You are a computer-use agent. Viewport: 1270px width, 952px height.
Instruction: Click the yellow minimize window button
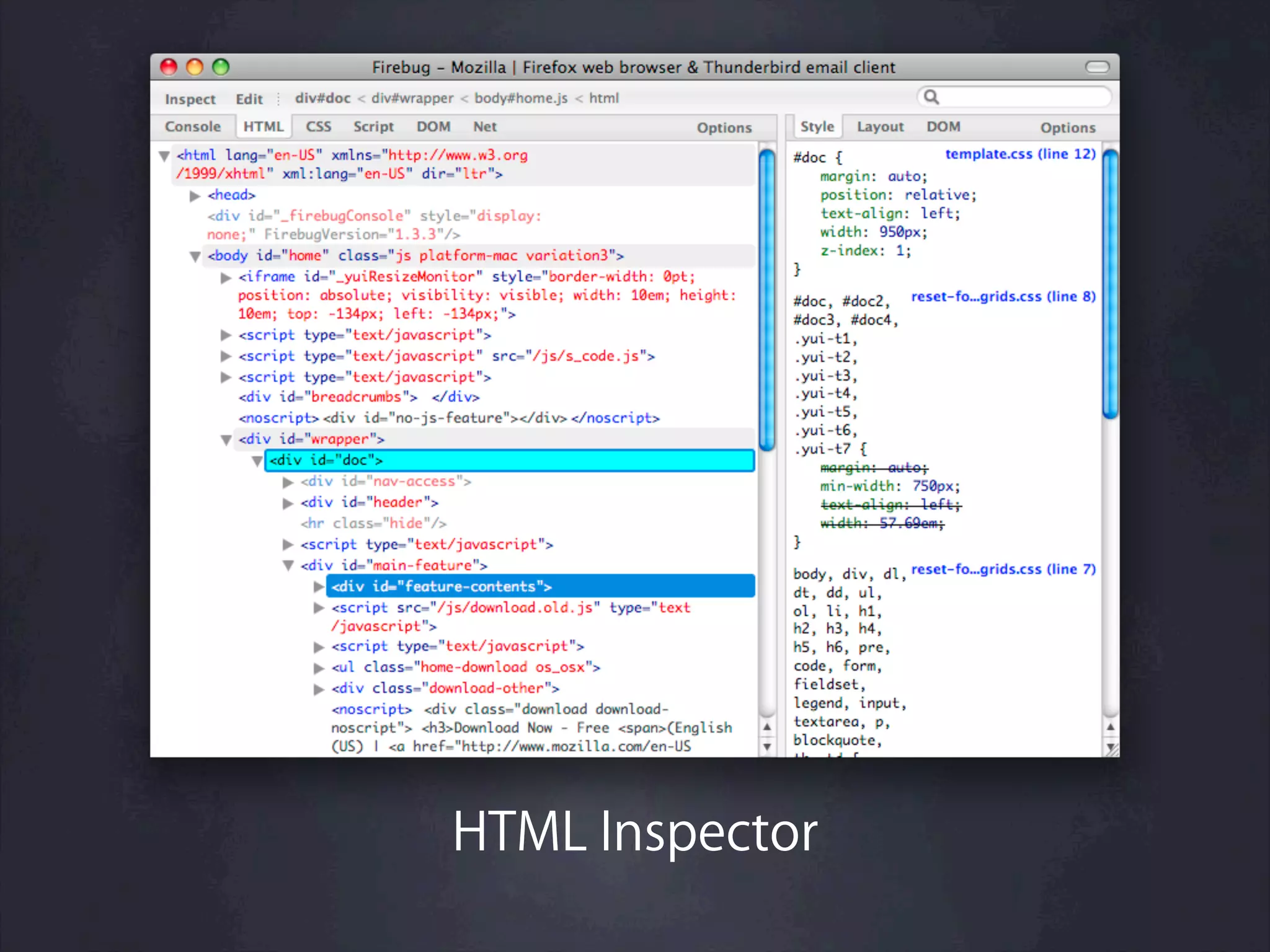pyautogui.click(x=195, y=67)
